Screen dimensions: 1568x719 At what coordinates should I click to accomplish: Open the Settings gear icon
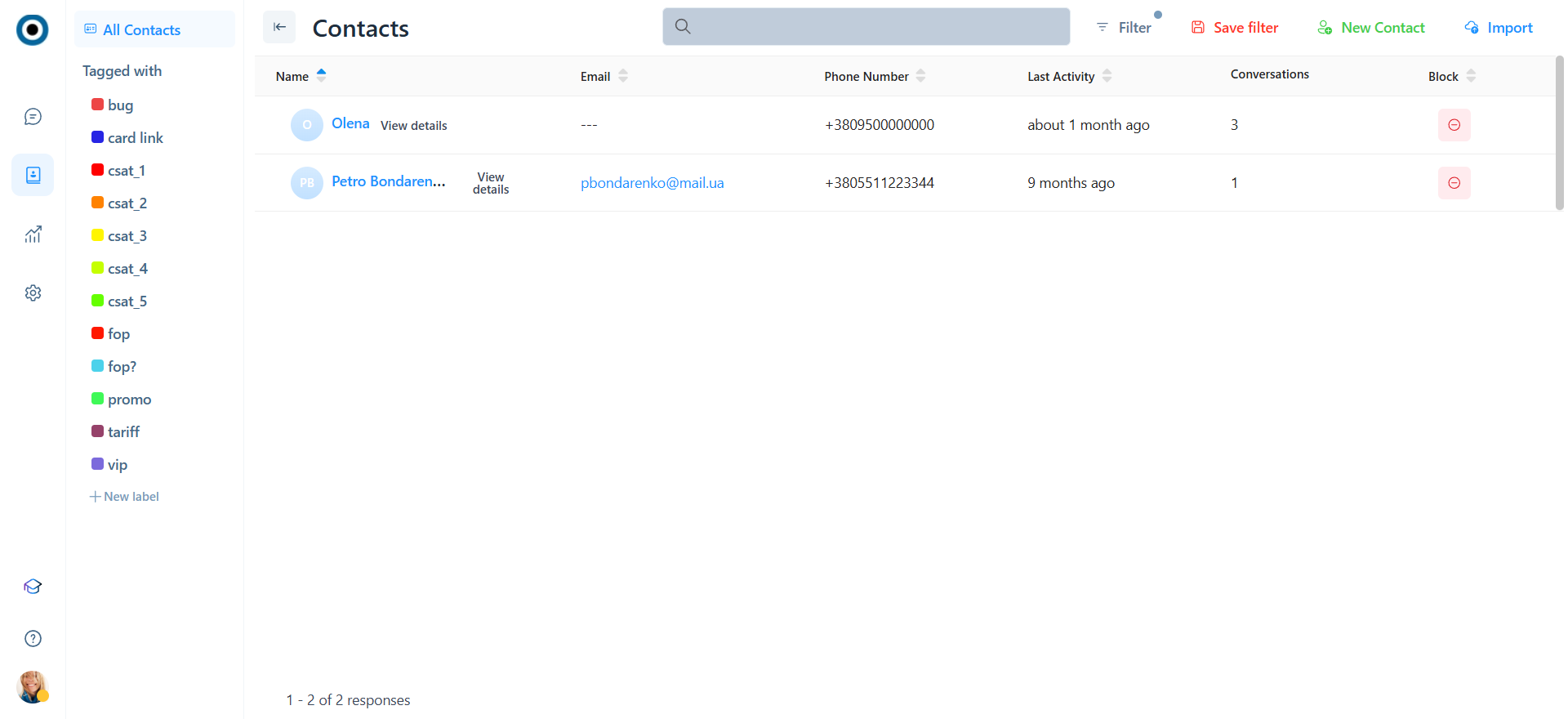[x=33, y=293]
